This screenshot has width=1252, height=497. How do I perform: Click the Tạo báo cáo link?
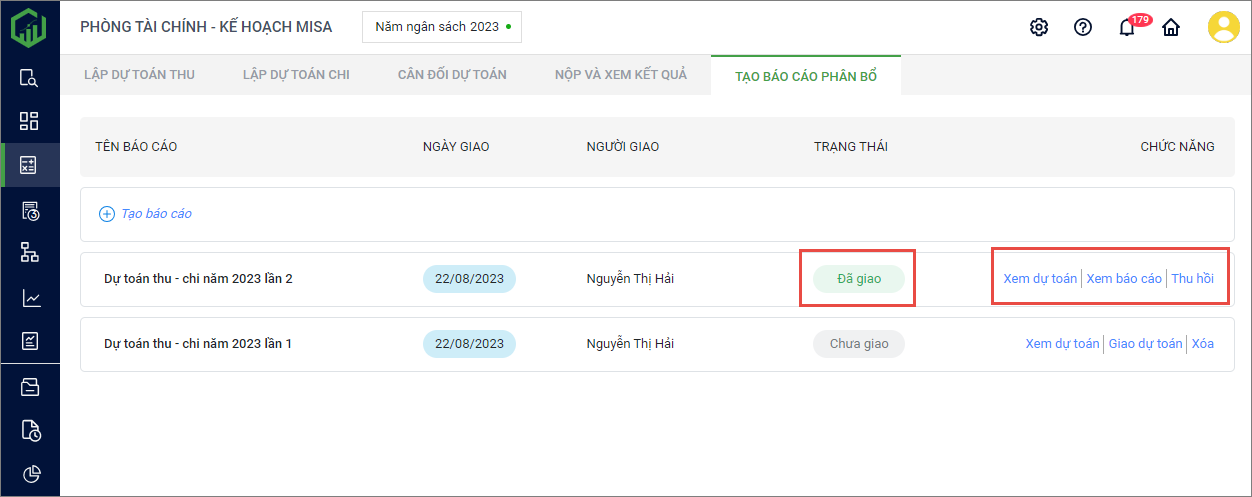[x=146, y=214]
